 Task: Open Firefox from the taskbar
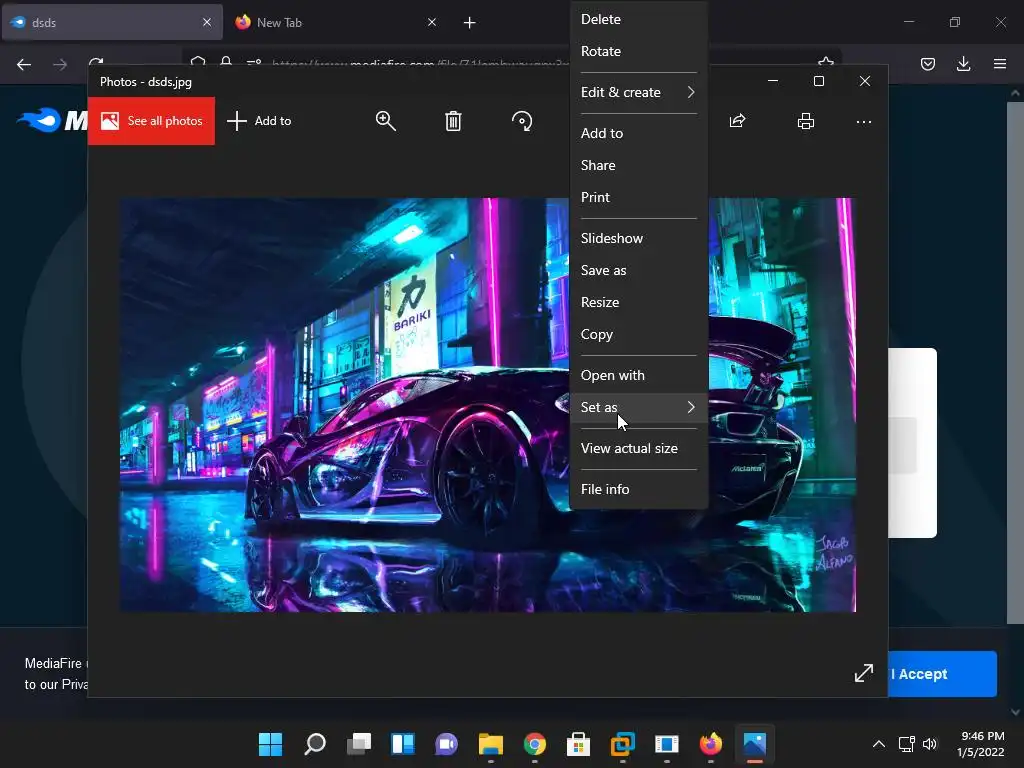711,744
